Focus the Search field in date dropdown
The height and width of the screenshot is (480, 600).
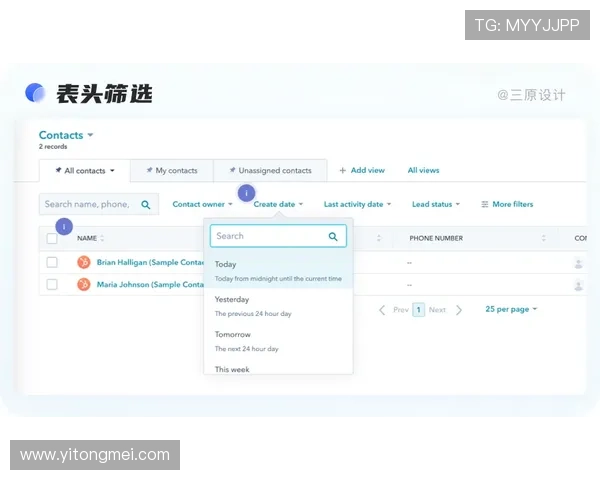point(278,236)
